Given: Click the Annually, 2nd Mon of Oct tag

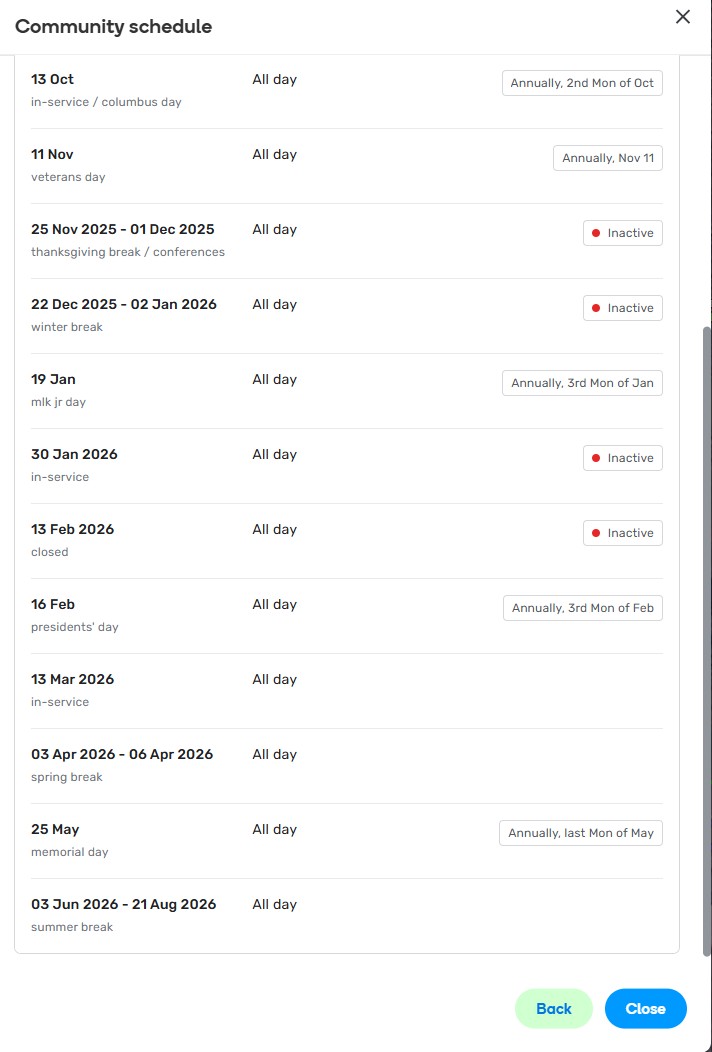Looking at the screenshot, I should click(x=582, y=83).
